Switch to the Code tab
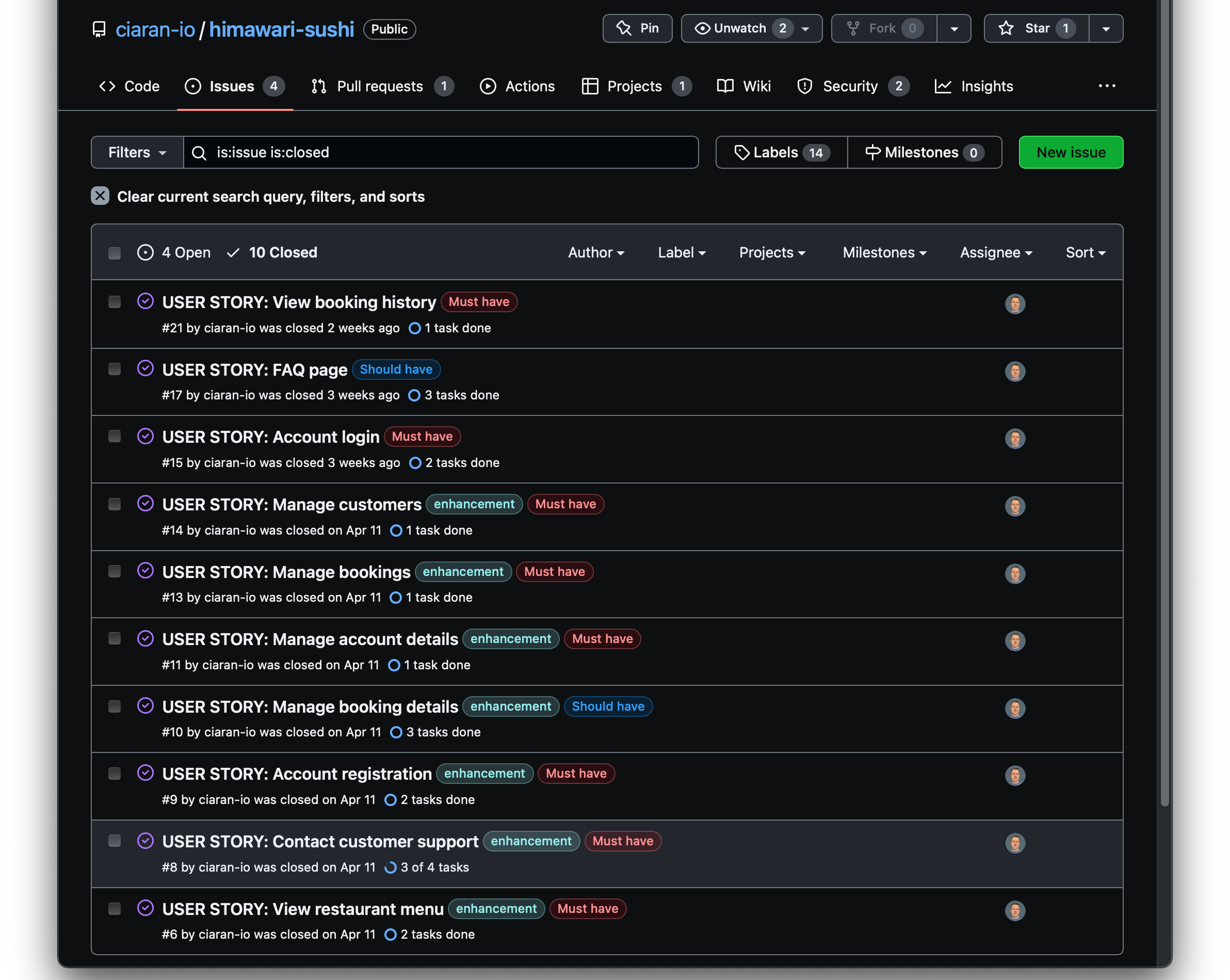The width and height of the screenshot is (1230, 980). click(130, 86)
